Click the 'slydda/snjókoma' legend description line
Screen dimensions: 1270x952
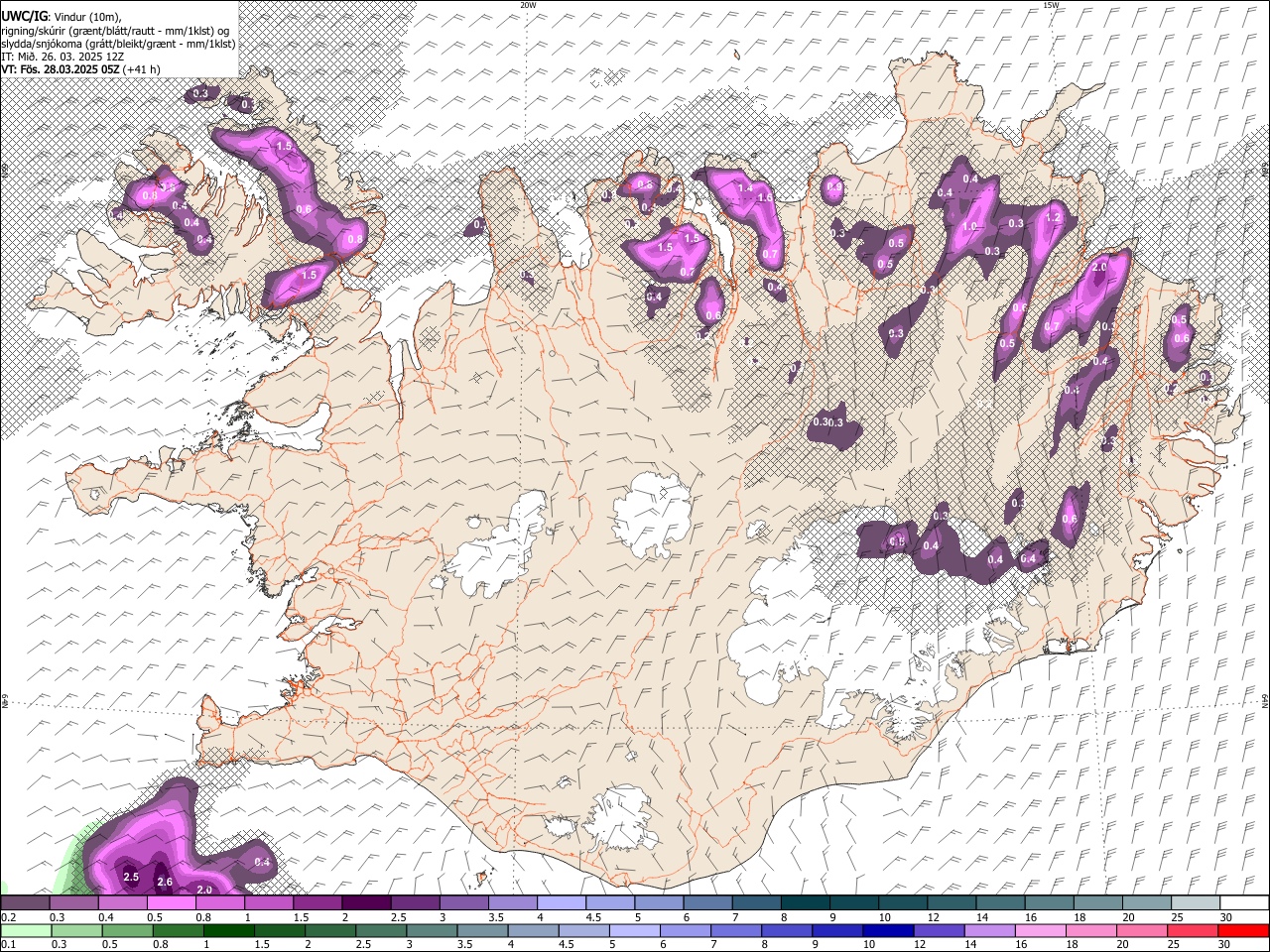tap(118, 43)
